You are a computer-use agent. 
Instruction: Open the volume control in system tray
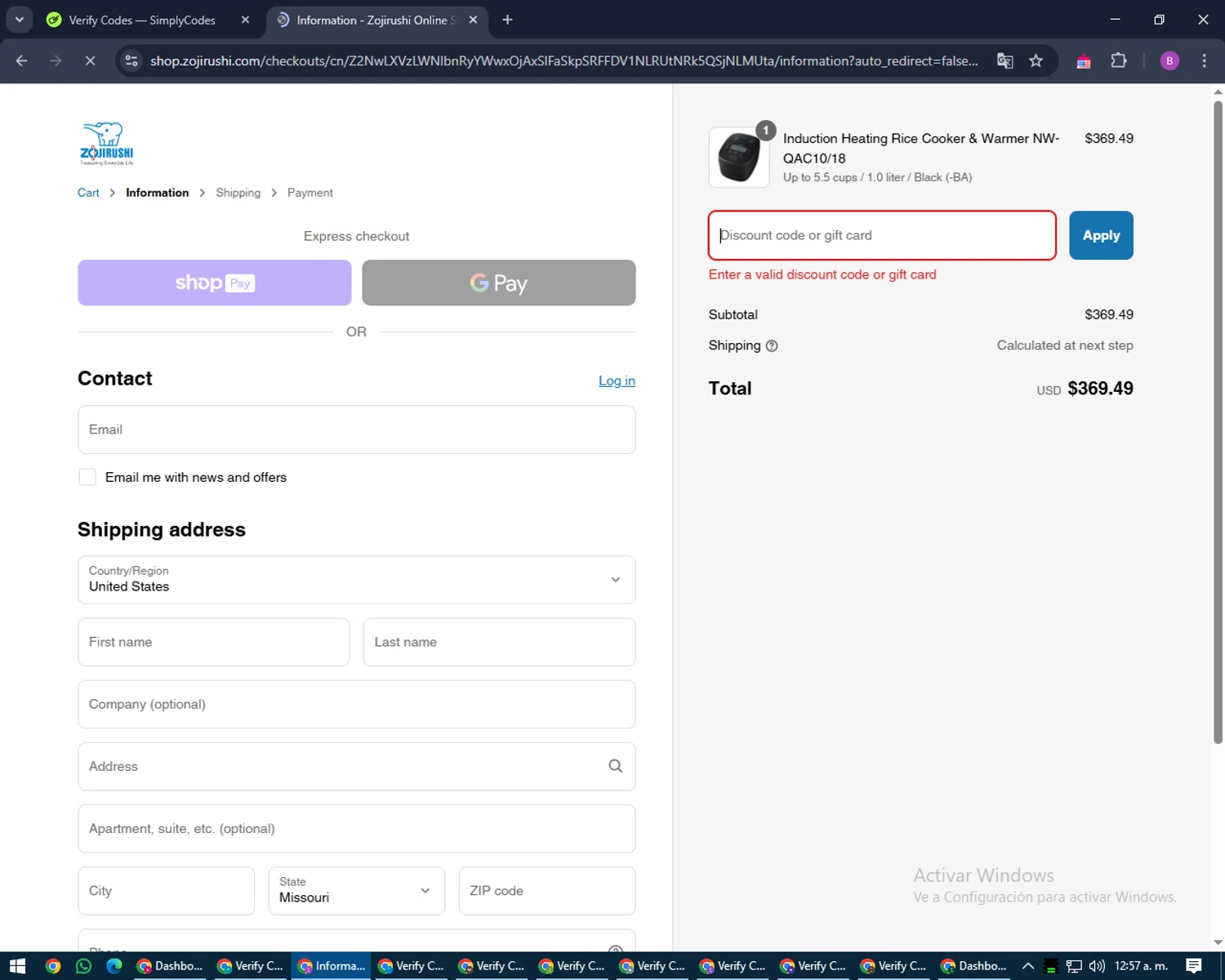pyautogui.click(x=1097, y=966)
